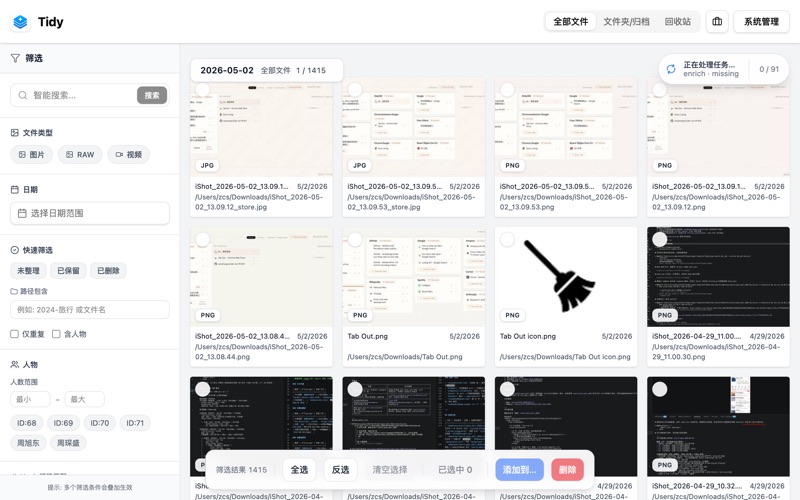The image size is (800, 500).
Task: Open the briefcase toolbox icon button
Action: (717, 21)
